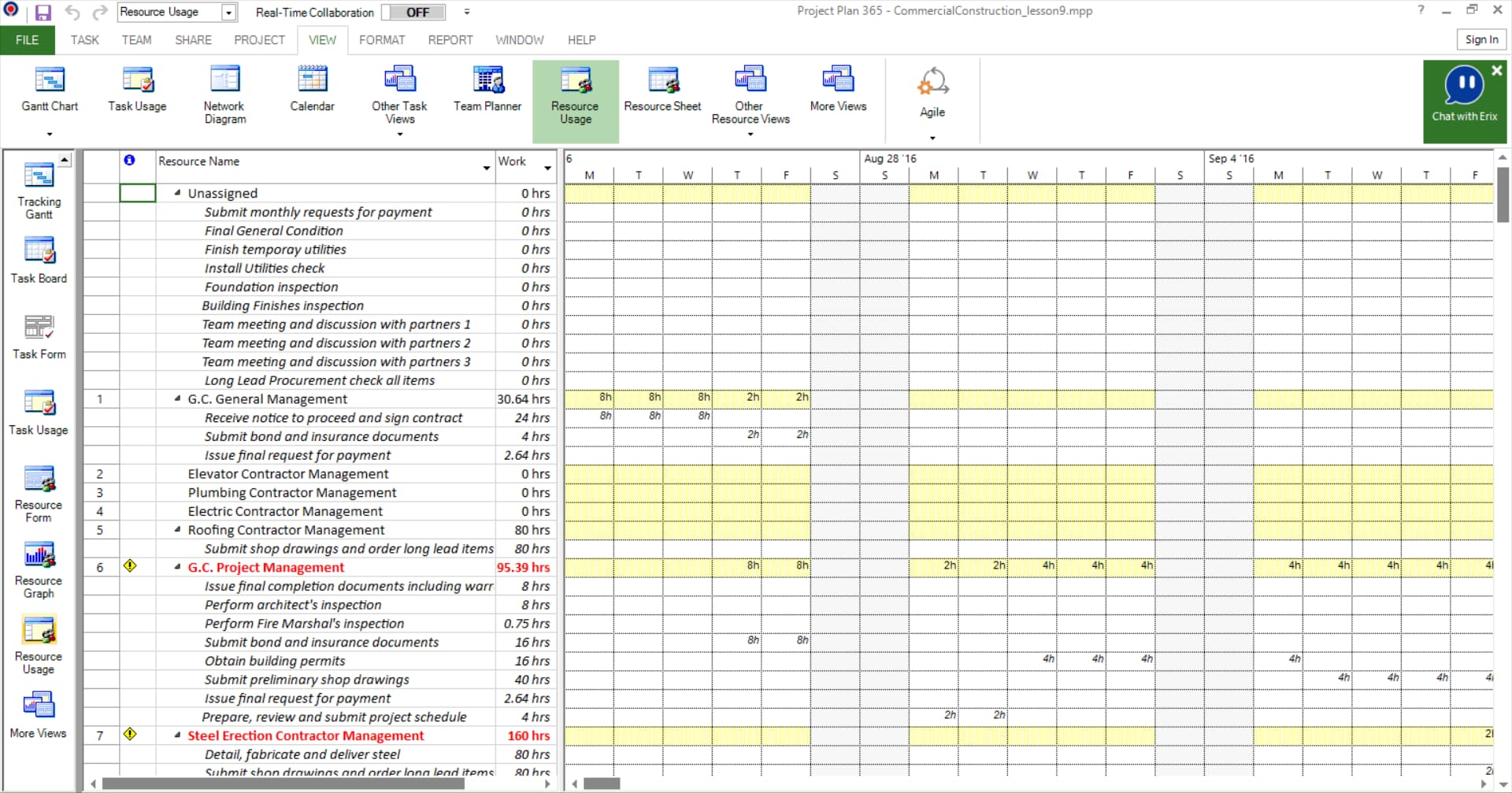Collapse G.C. Project Management tasks
The image size is (1512, 793).
pyautogui.click(x=178, y=568)
